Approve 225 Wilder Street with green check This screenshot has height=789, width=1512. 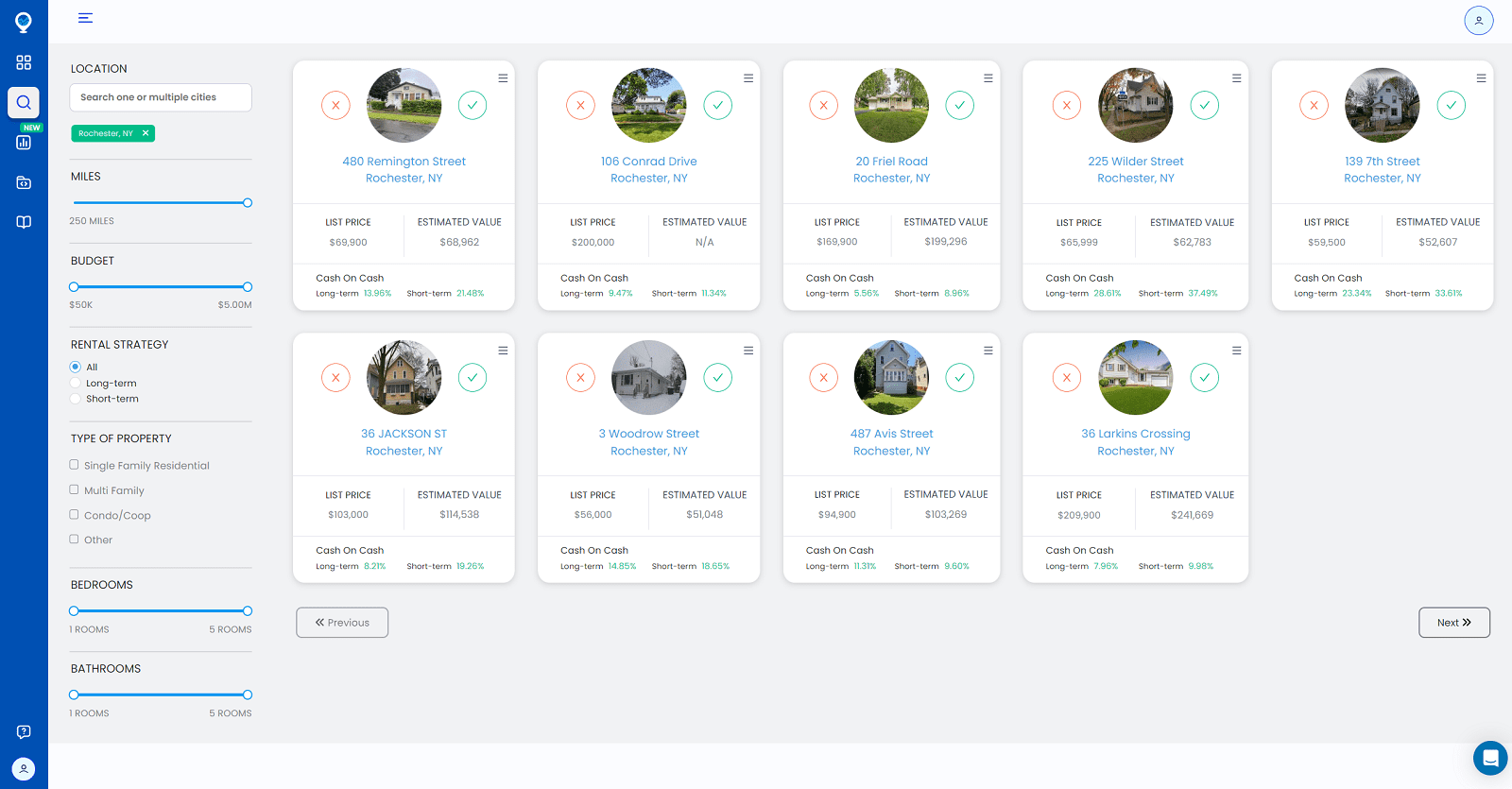point(1205,105)
